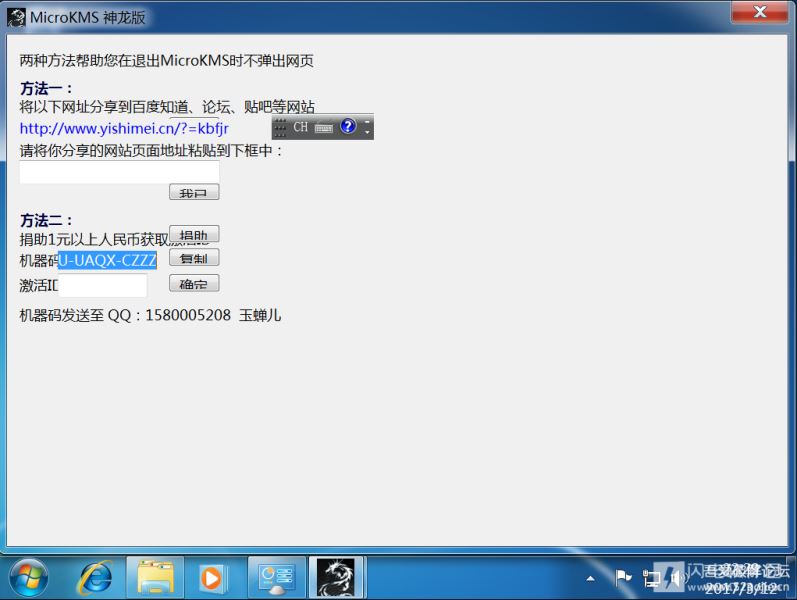Click the control panel taskbar icon
This screenshot has width=797, height=600.
point(277,578)
